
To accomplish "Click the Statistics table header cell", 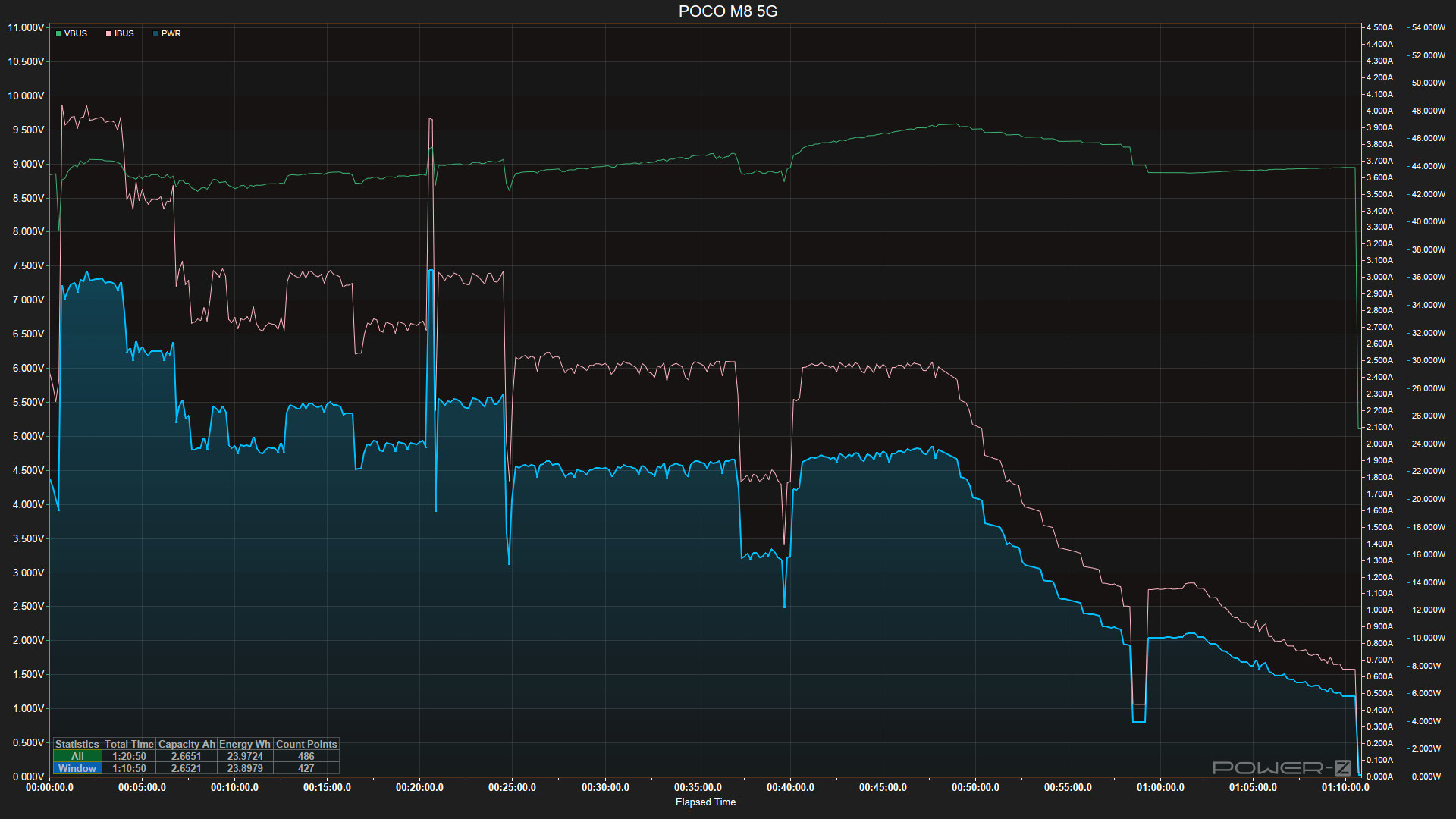I will pos(77,744).
